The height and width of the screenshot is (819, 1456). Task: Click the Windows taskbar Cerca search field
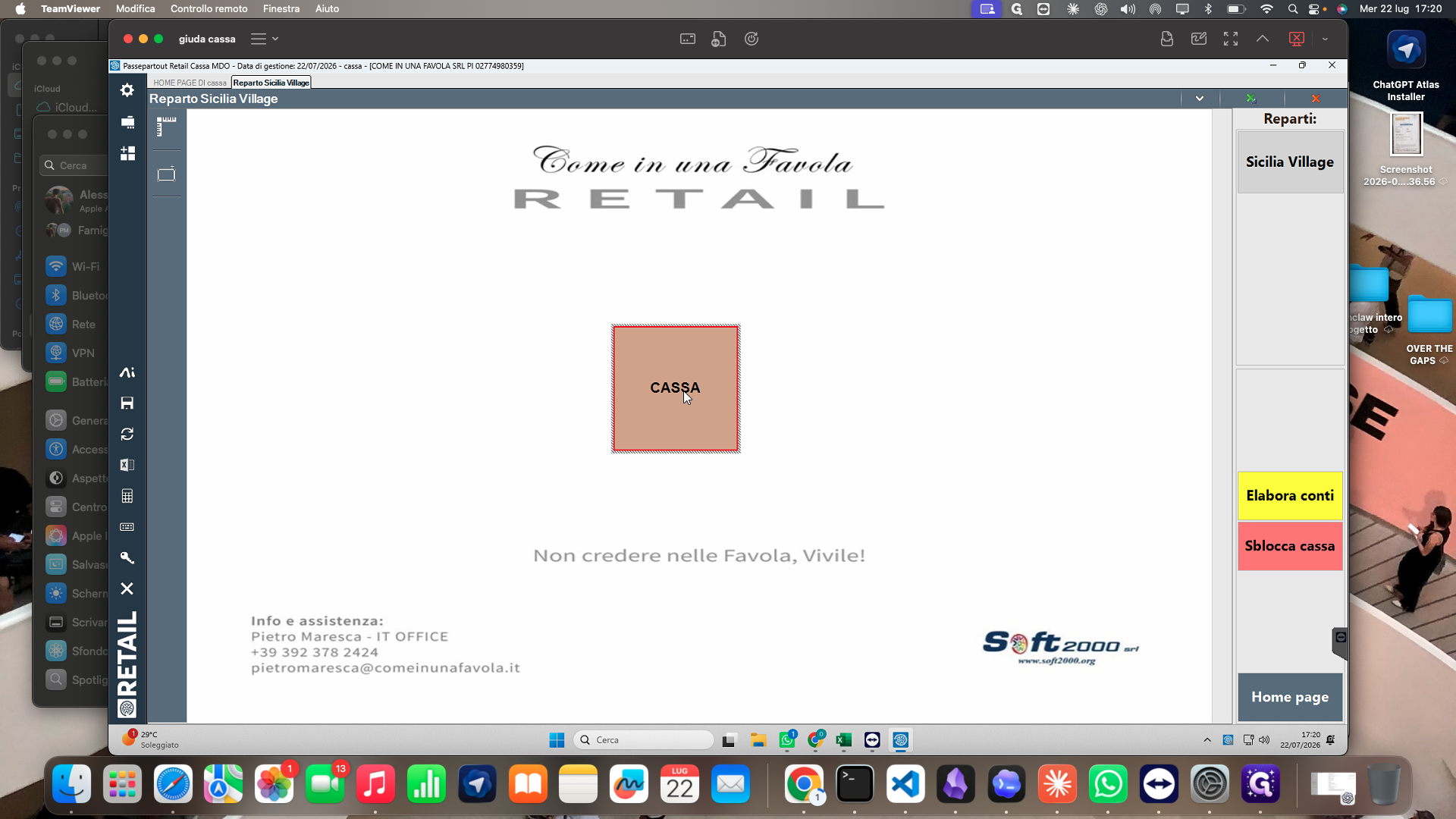click(x=645, y=740)
